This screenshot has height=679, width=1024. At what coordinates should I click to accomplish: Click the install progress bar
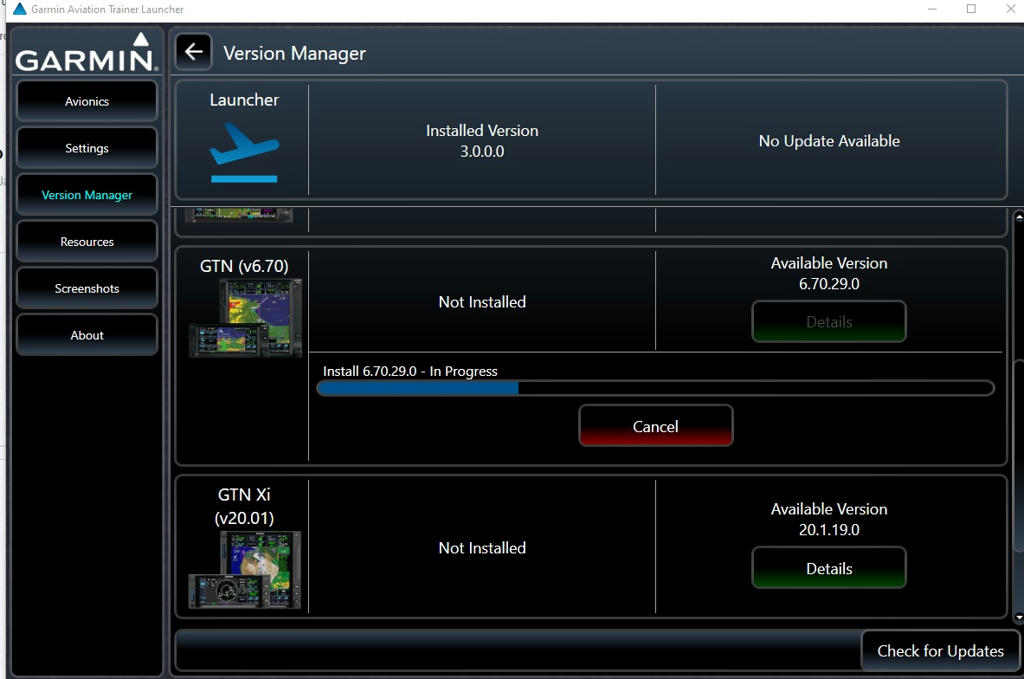click(x=655, y=388)
